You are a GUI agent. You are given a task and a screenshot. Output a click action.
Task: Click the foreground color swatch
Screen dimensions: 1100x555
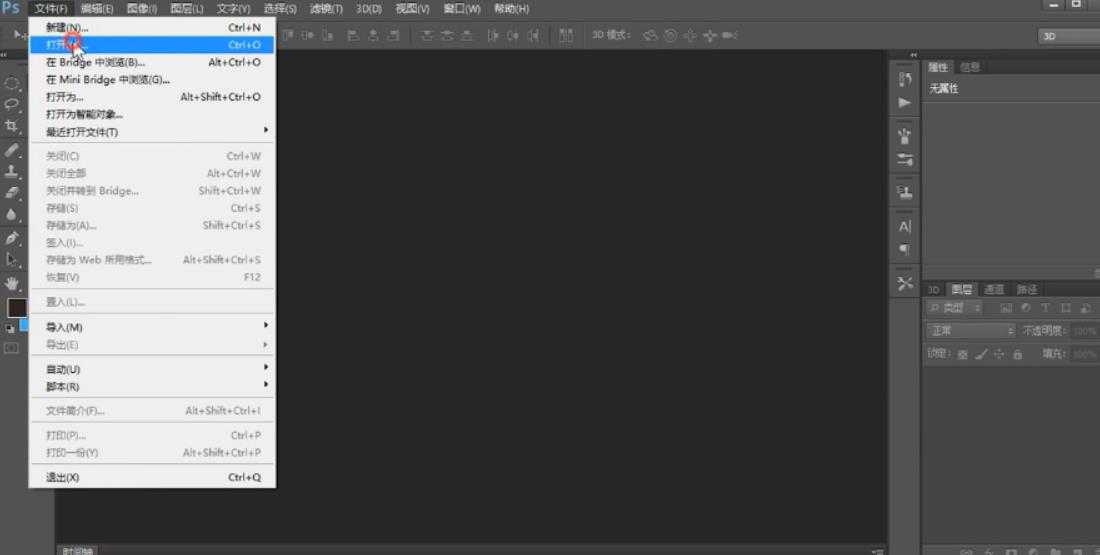(x=16, y=307)
